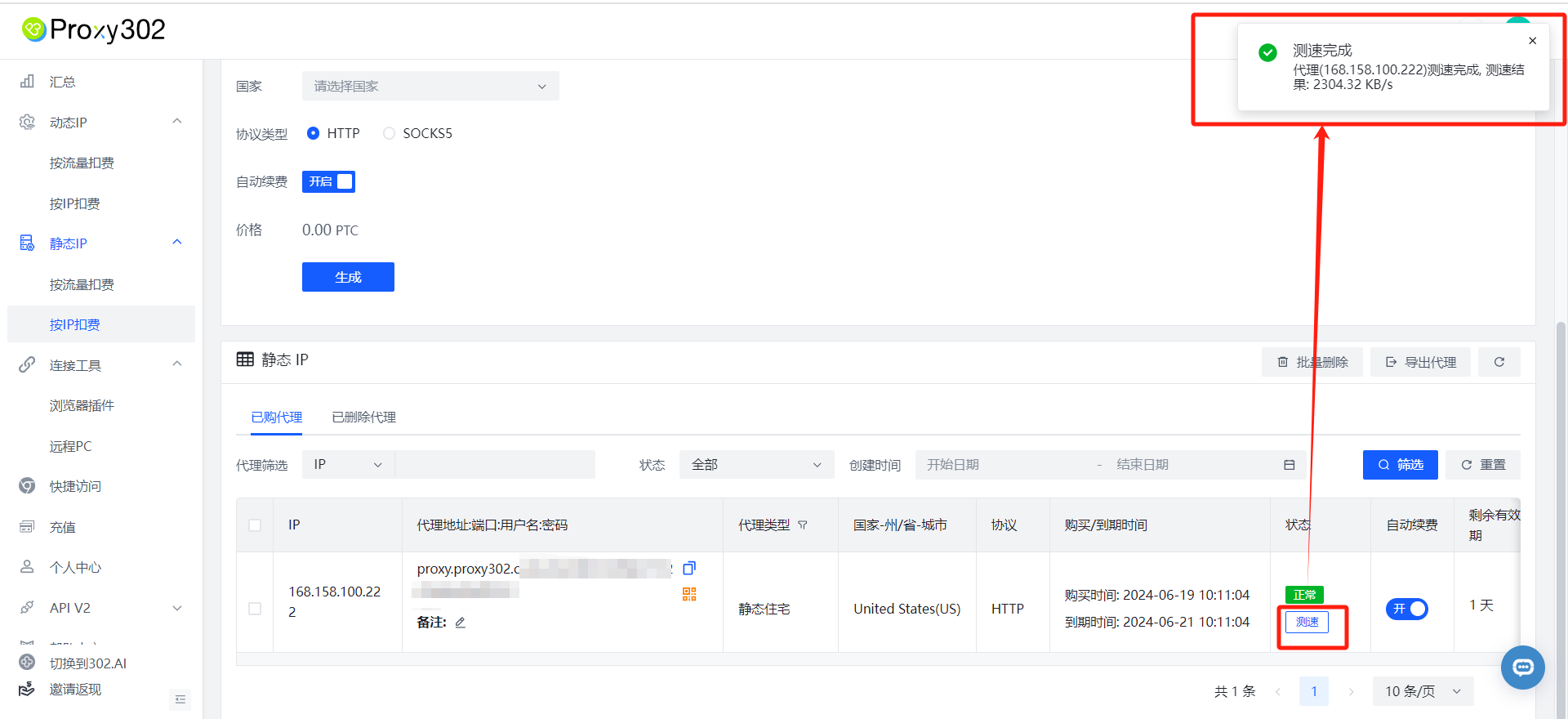This screenshot has height=719, width=1568.
Task: Check the row checkbox for 168.158.100.222
Action: click(x=255, y=609)
